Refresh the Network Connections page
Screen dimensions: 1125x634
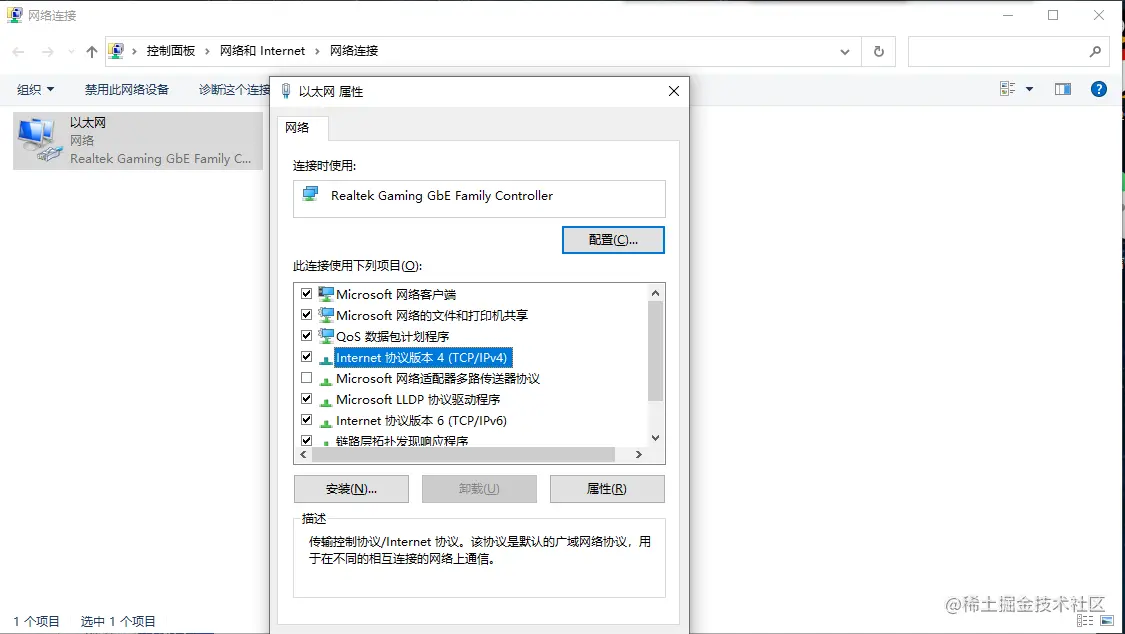[878, 50]
